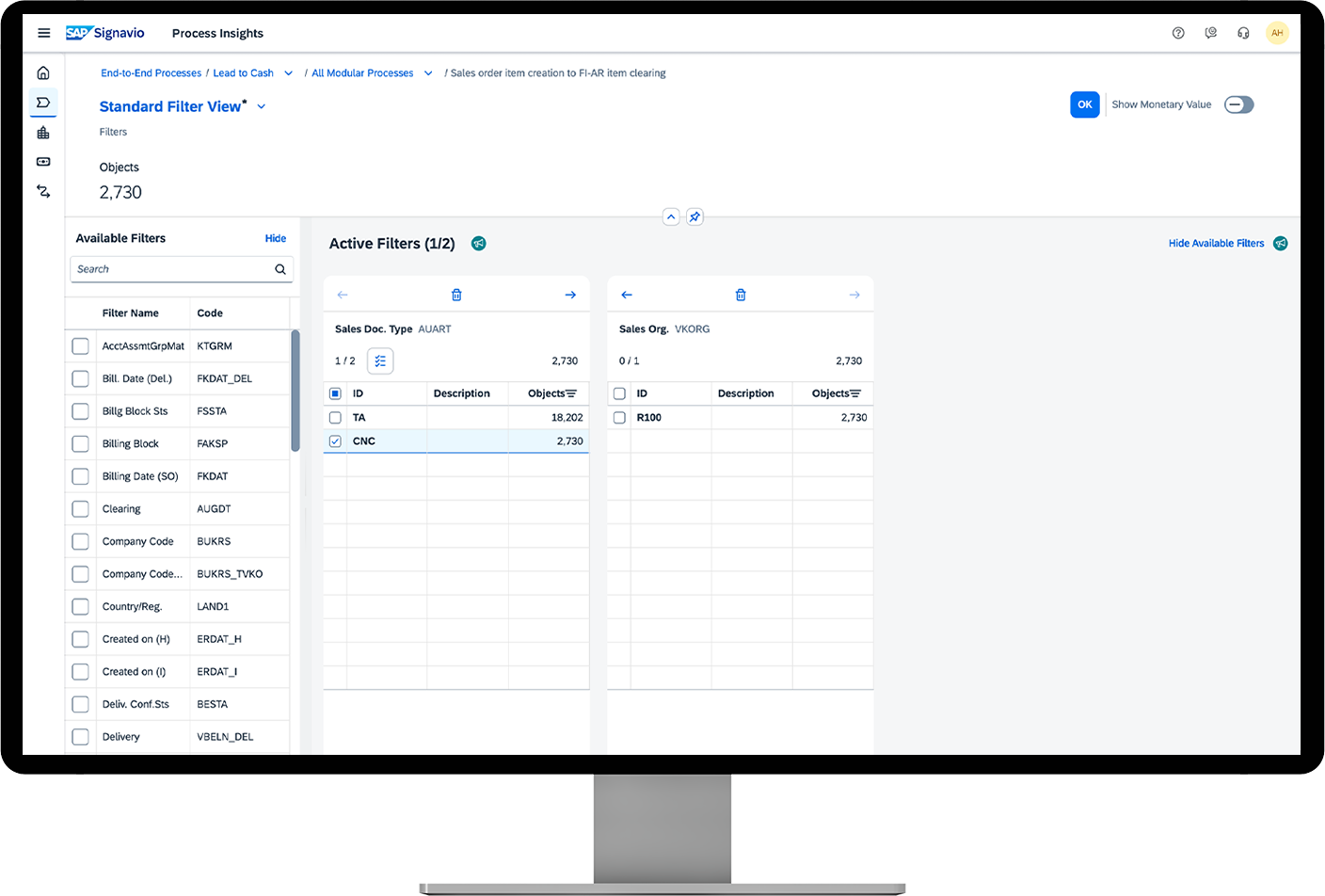
Task: Select the process flows sidebar icon
Action: point(43,191)
